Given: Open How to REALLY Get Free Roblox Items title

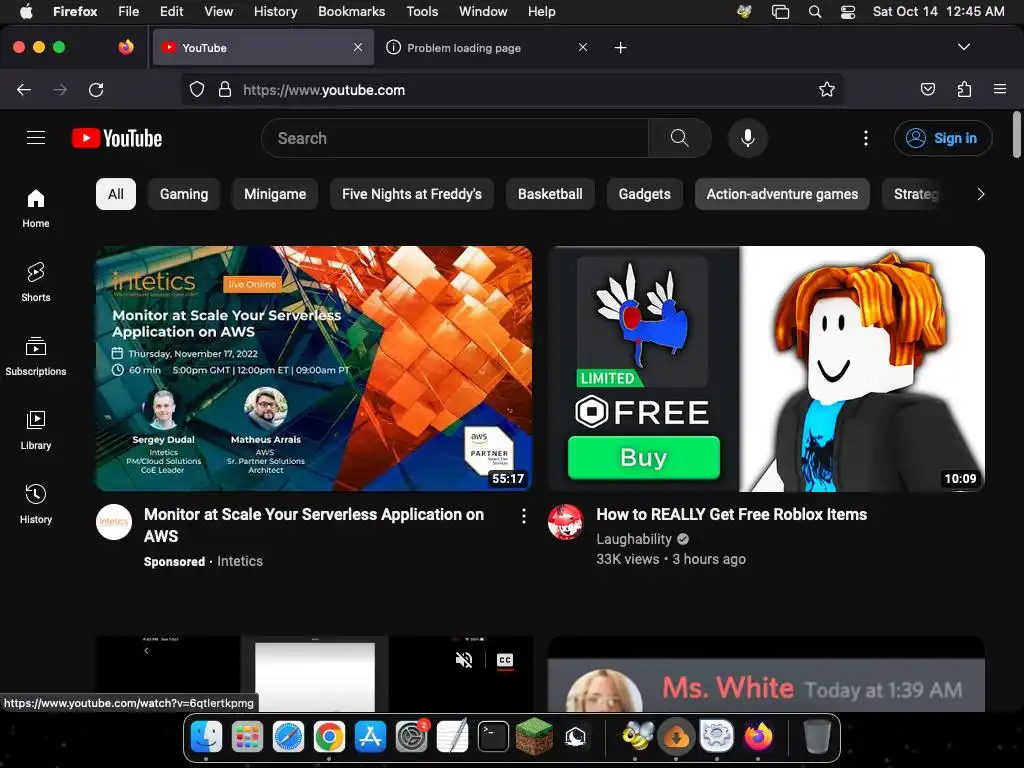Looking at the screenshot, I should (731, 515).
